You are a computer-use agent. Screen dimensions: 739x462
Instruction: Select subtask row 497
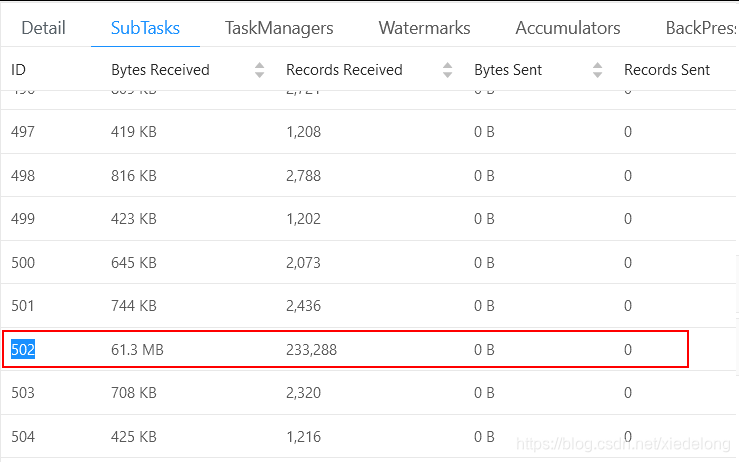pos(23,132)
